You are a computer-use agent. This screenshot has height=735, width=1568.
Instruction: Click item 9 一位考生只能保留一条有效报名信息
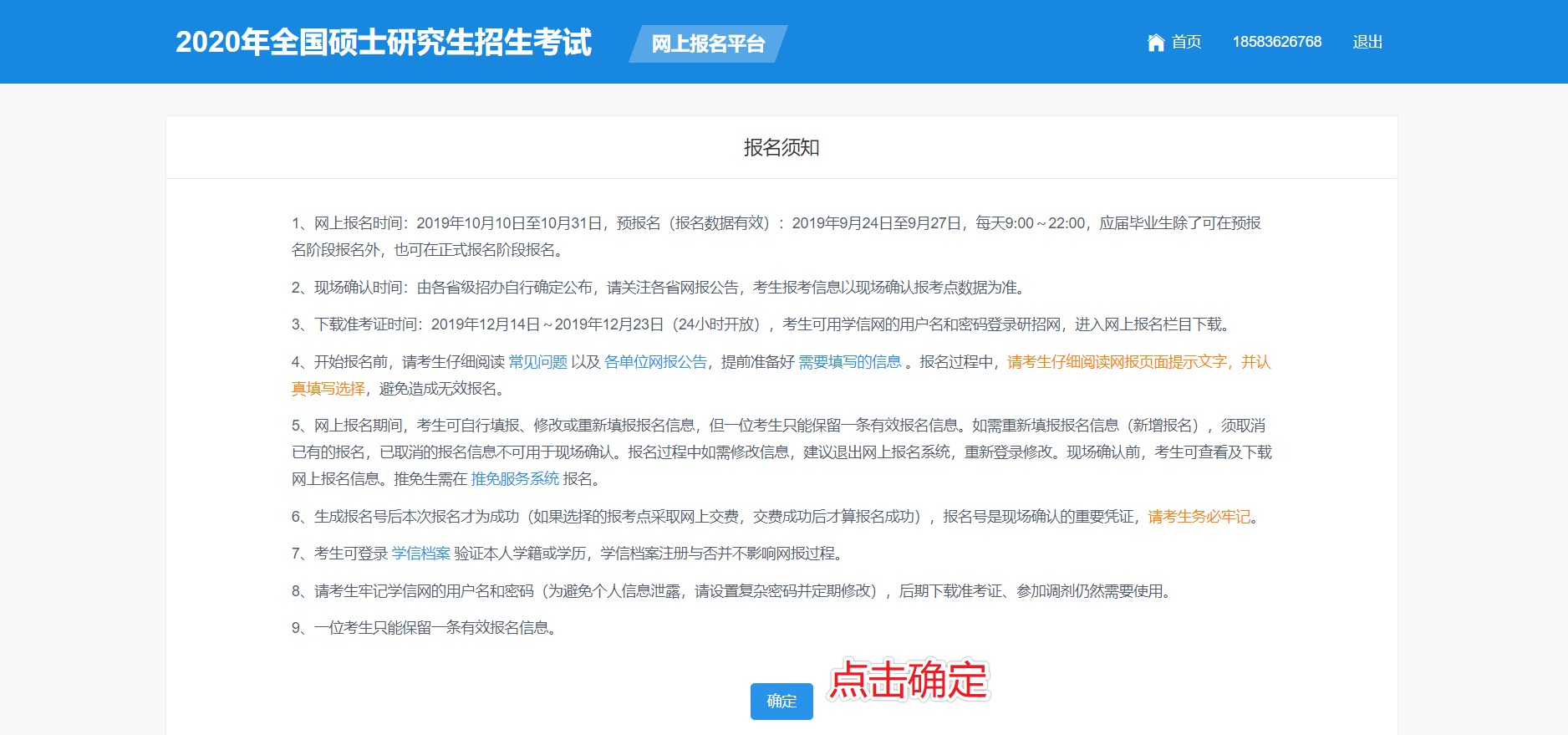tap(424, 628)
